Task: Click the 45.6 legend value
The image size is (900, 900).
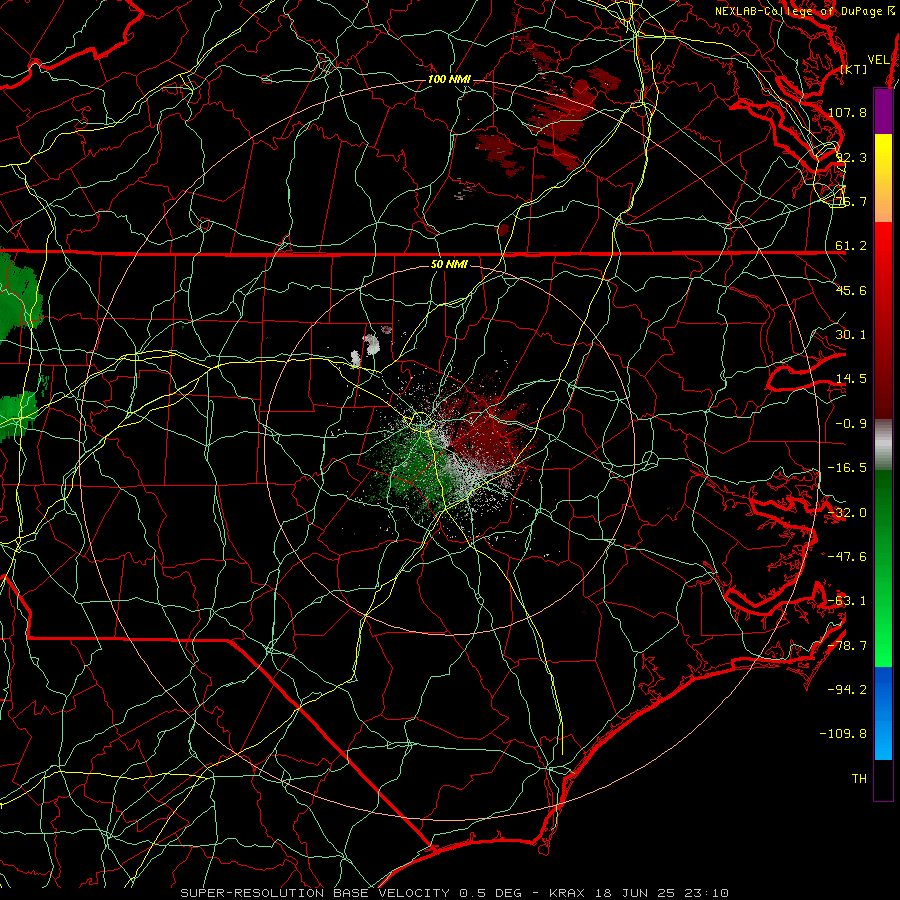Action: [x=851, y=290]
